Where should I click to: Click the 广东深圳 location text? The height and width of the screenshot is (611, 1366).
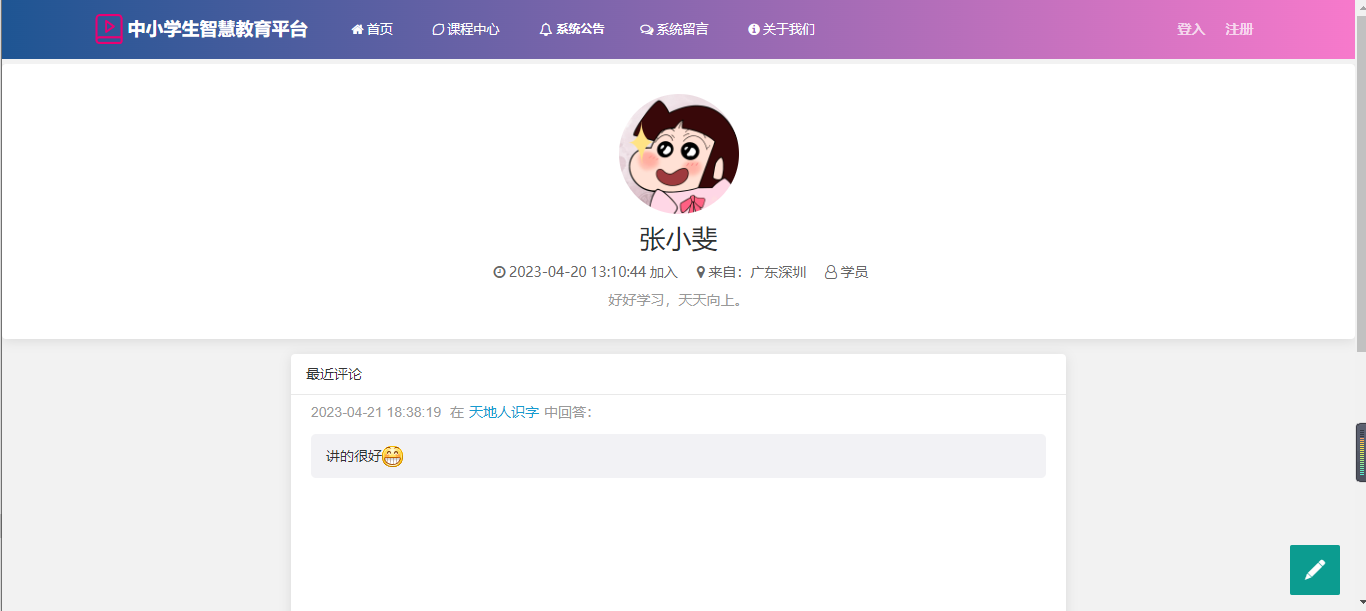point(778,272)
